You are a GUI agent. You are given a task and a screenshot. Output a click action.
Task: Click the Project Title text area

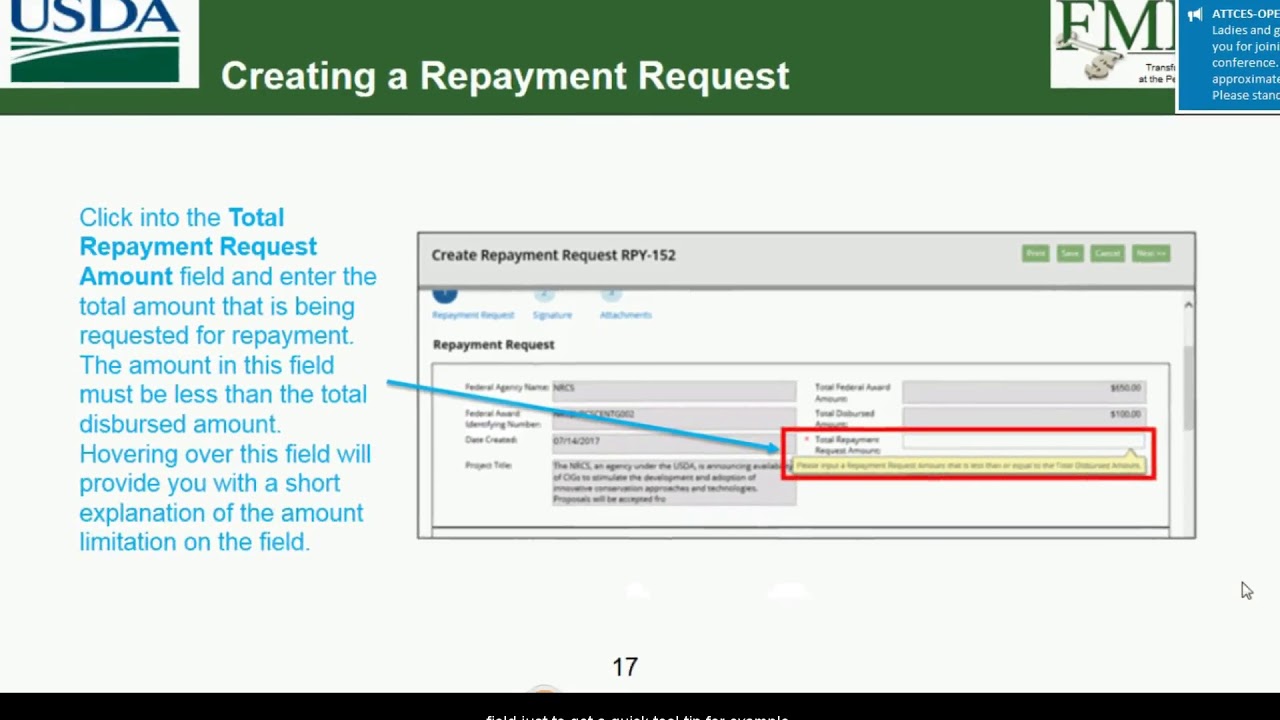click(674, 482)
